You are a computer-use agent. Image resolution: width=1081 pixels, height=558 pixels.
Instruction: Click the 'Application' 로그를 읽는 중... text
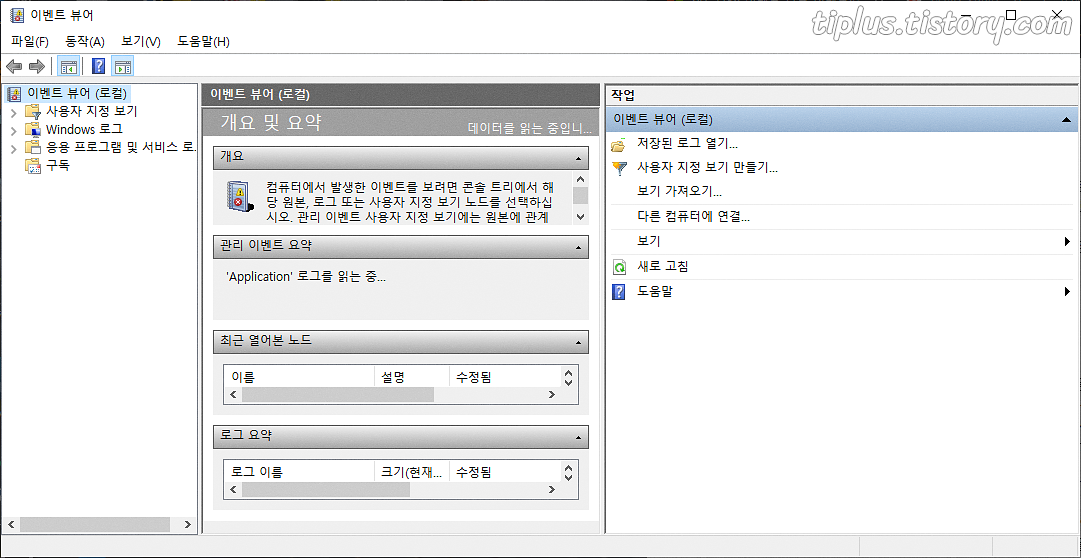305,277
